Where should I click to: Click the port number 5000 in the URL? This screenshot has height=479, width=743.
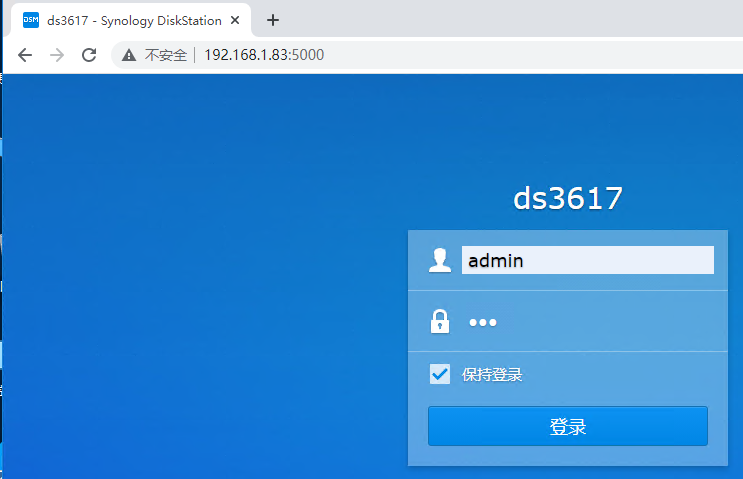[308, 55]
